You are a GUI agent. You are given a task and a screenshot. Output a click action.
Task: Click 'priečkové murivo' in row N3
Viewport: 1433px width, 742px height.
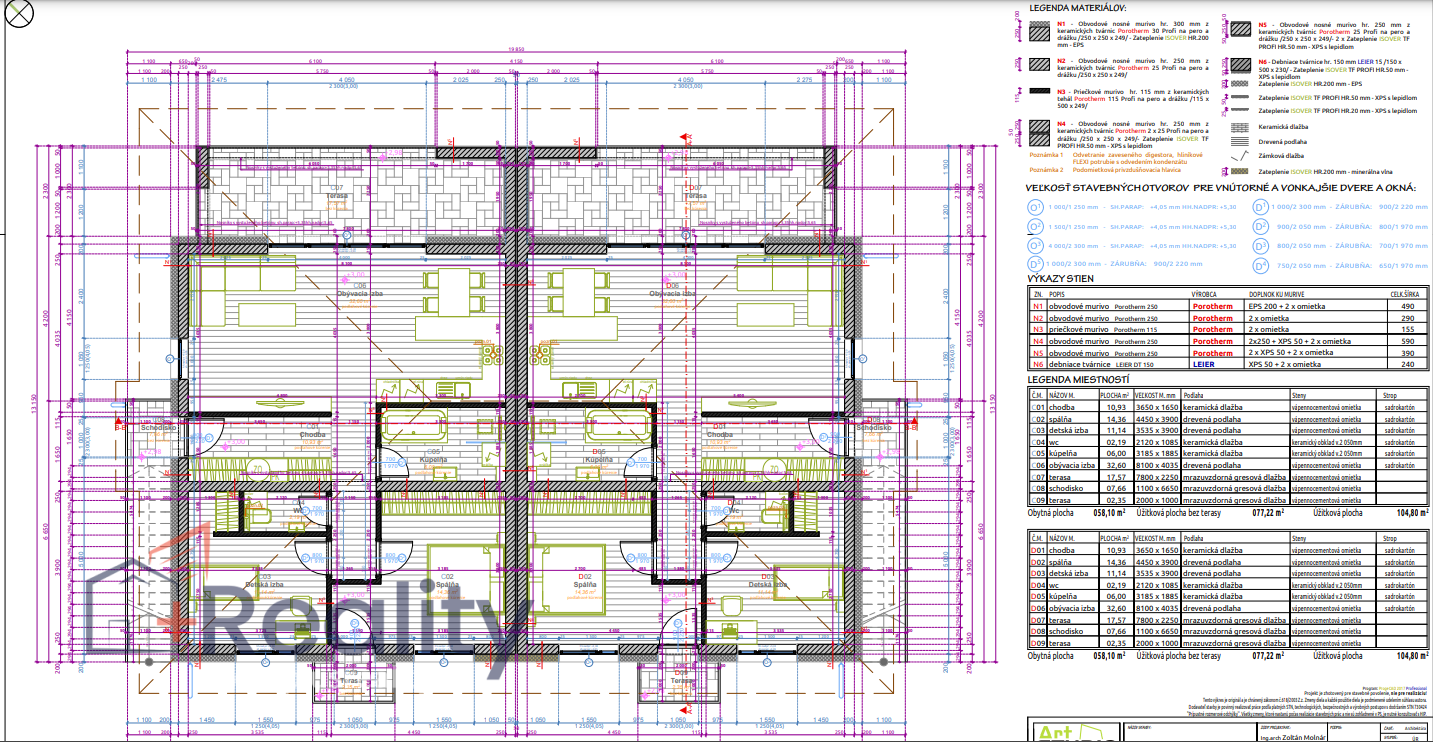pyautogui.click(x=1078, y=329)
